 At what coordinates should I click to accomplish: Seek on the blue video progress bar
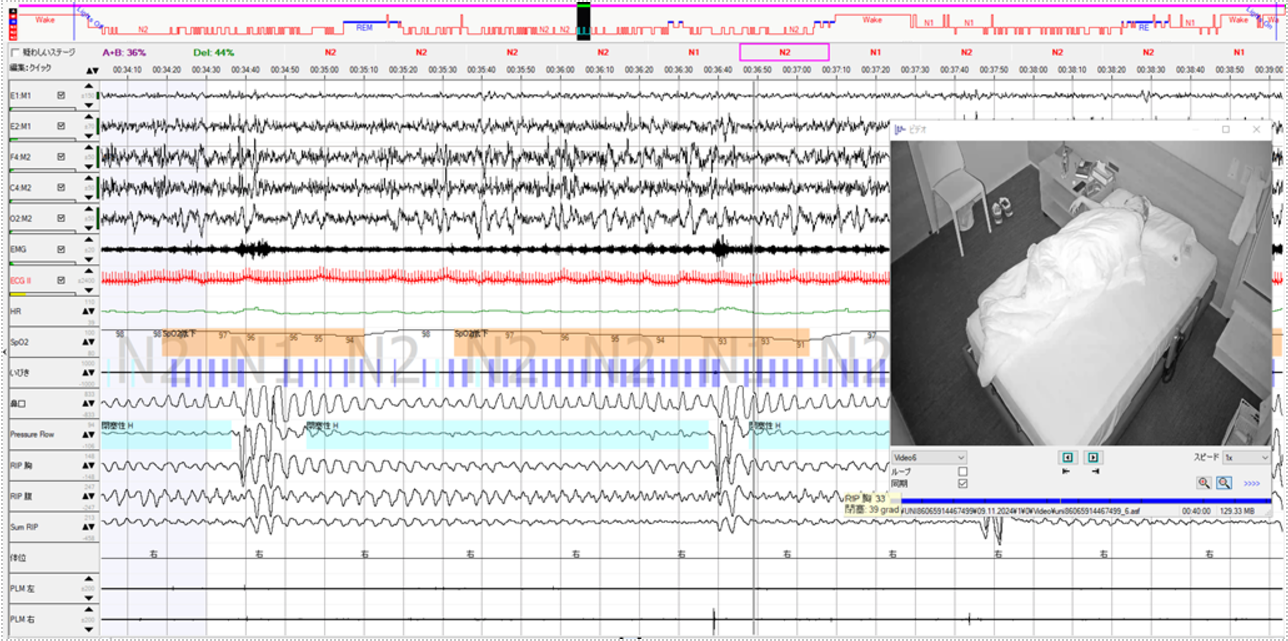click(1085, 500)
